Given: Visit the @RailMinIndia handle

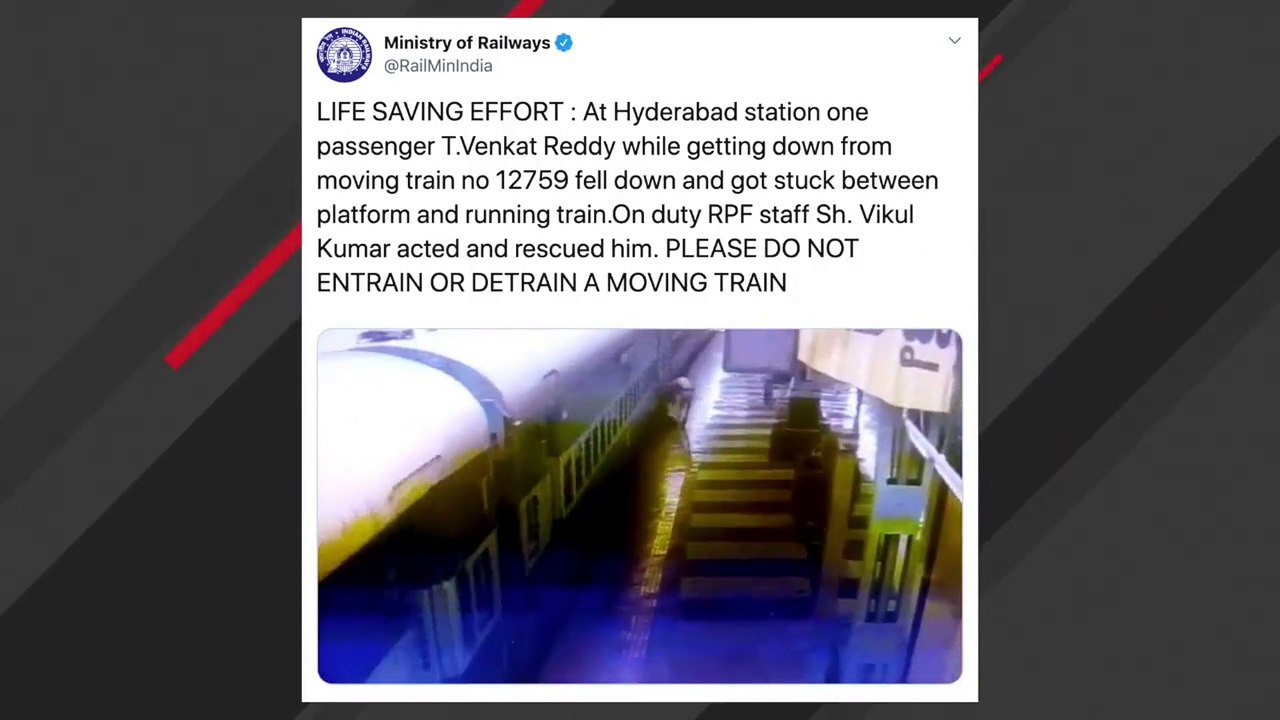Looking at the screenshot, I should [438, 66].
